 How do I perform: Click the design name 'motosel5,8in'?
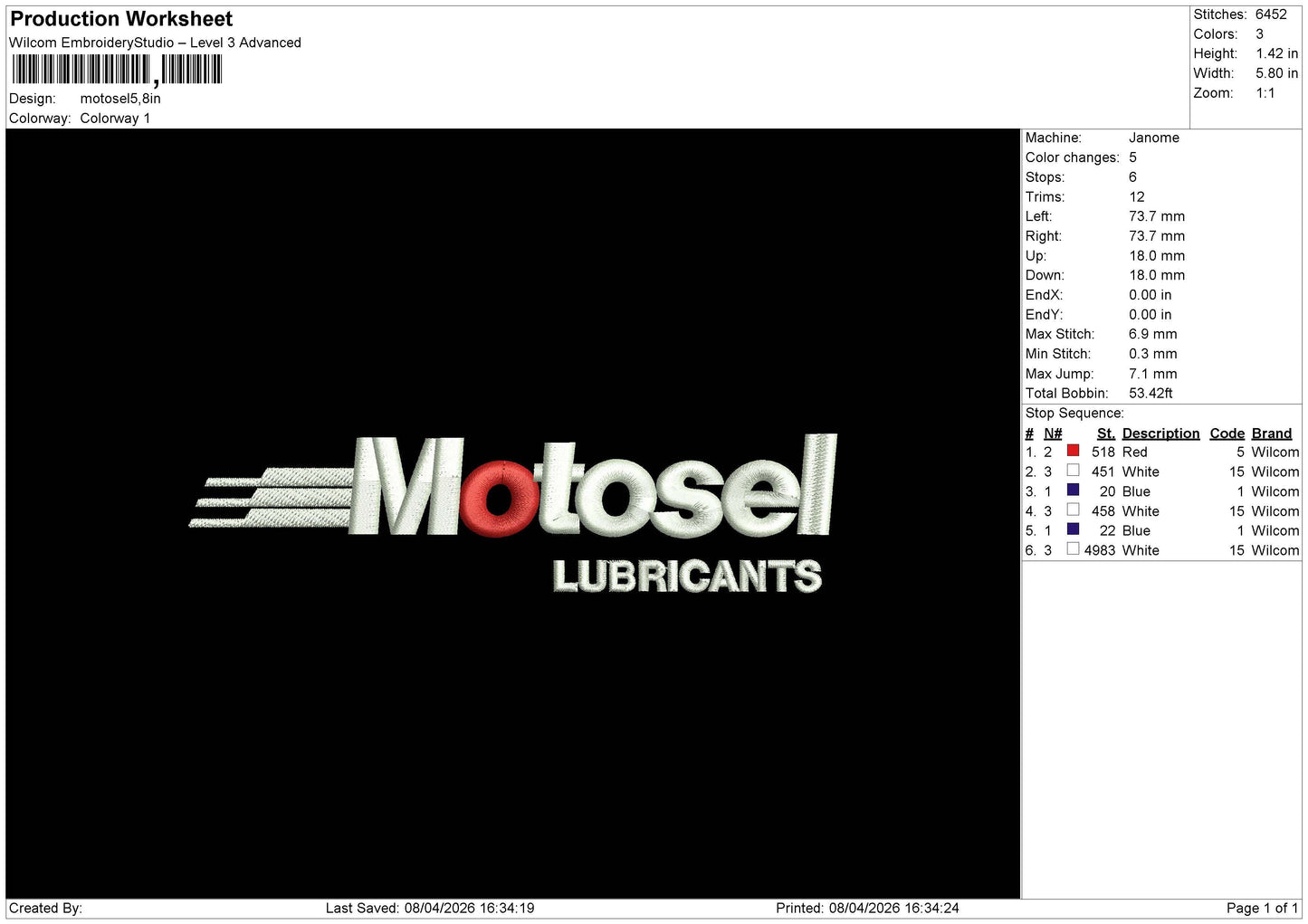click(120, 99)
